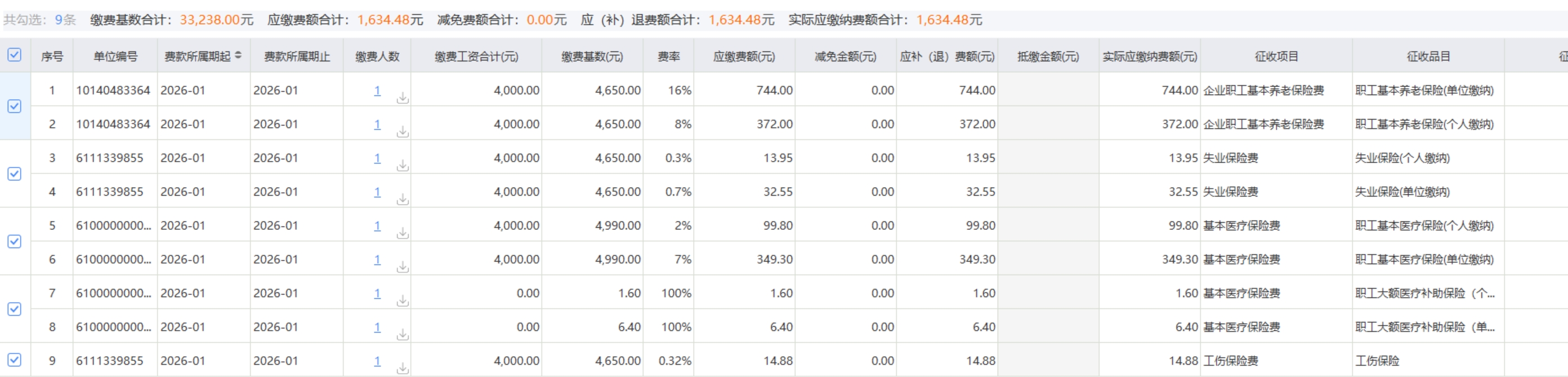Viewport: 1568px width, 377px height.
Task: Sort by 费款所属期起 column arrow
Action: 238,55
